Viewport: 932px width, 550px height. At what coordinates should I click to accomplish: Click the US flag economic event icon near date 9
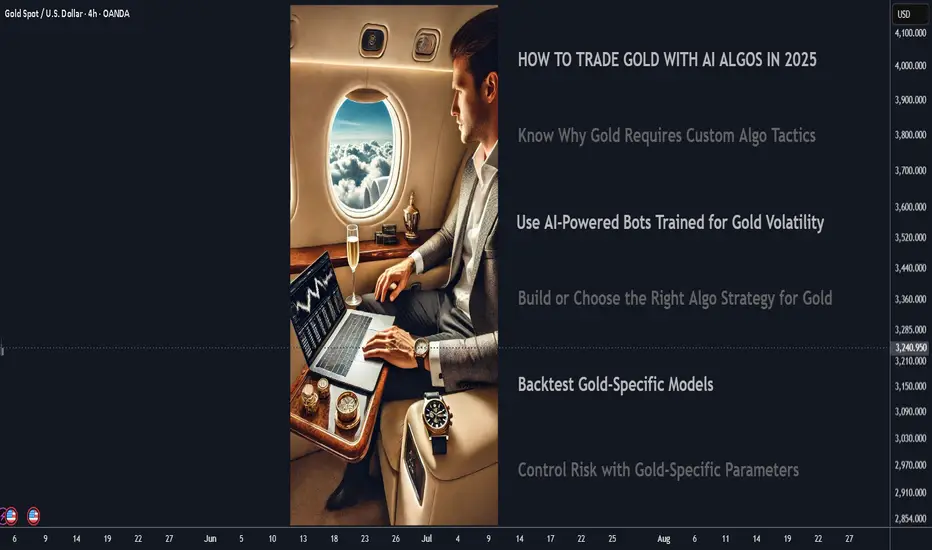pyautogui.click(x=33, y=516)
